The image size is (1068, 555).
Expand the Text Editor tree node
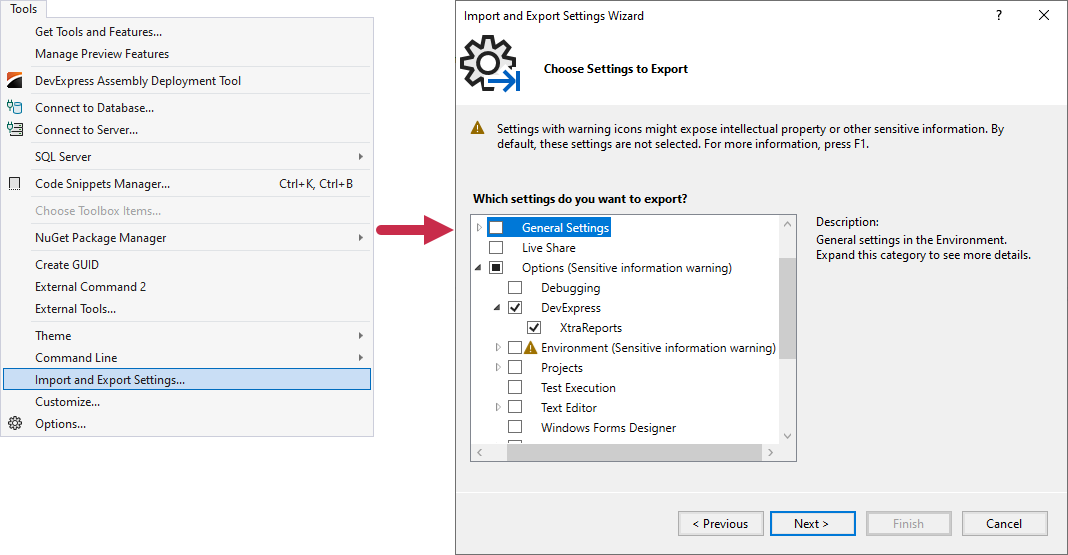[498, 407]
